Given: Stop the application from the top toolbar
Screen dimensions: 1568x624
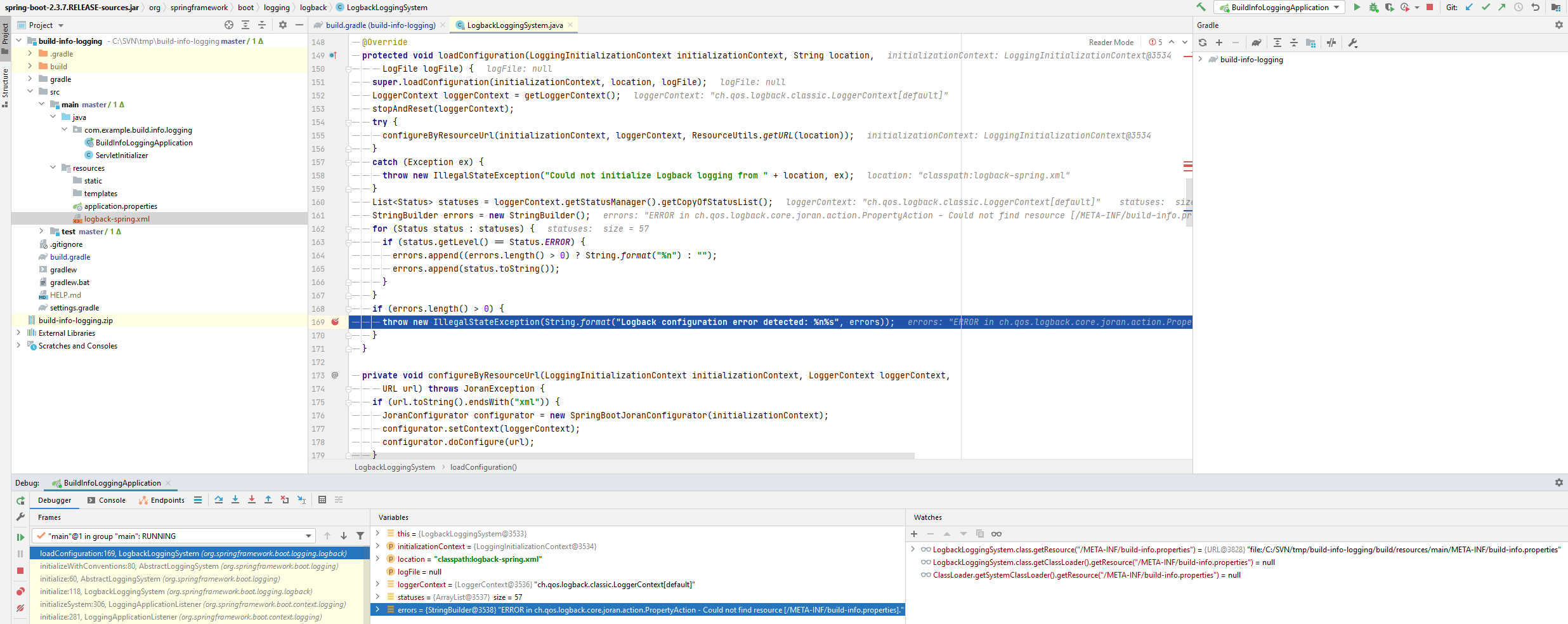Looking at the screenshot, I should pyautogui.click(x=1430, y=7).
